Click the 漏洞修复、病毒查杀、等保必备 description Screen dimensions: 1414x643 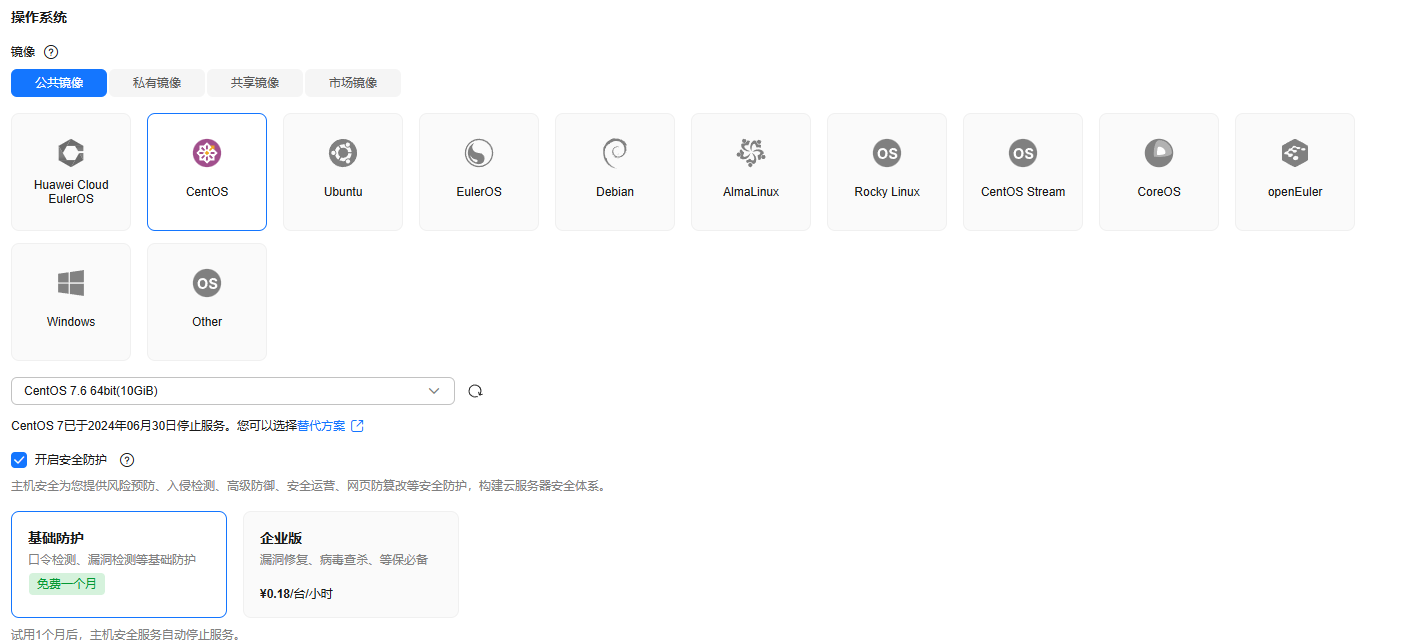click(x=344, y=560)
